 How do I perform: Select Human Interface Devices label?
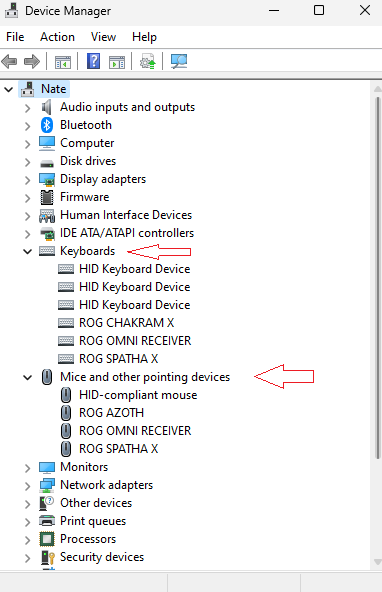tap(126, 215)
